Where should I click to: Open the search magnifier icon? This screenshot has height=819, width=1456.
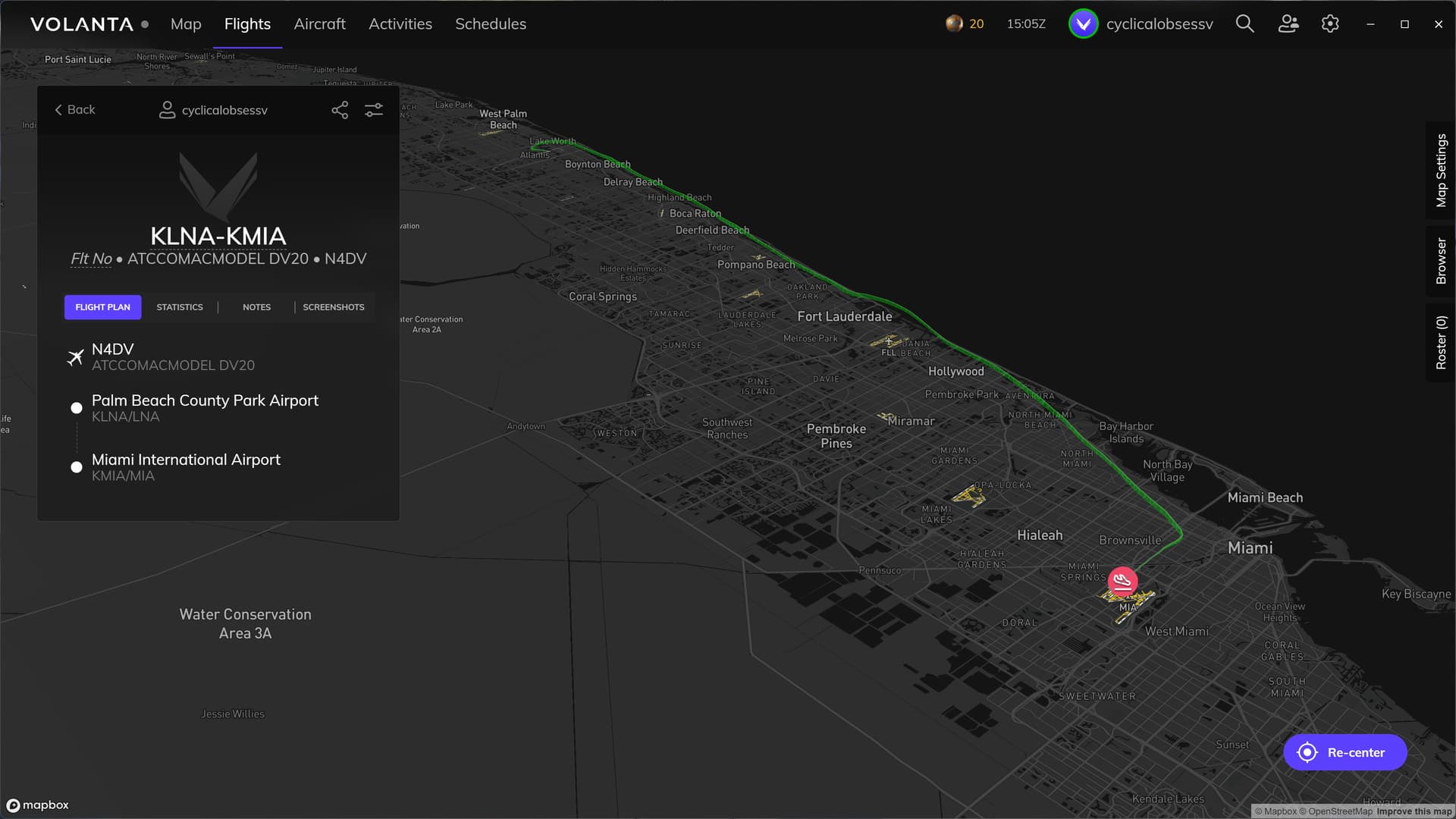(x=1244, y=24)
